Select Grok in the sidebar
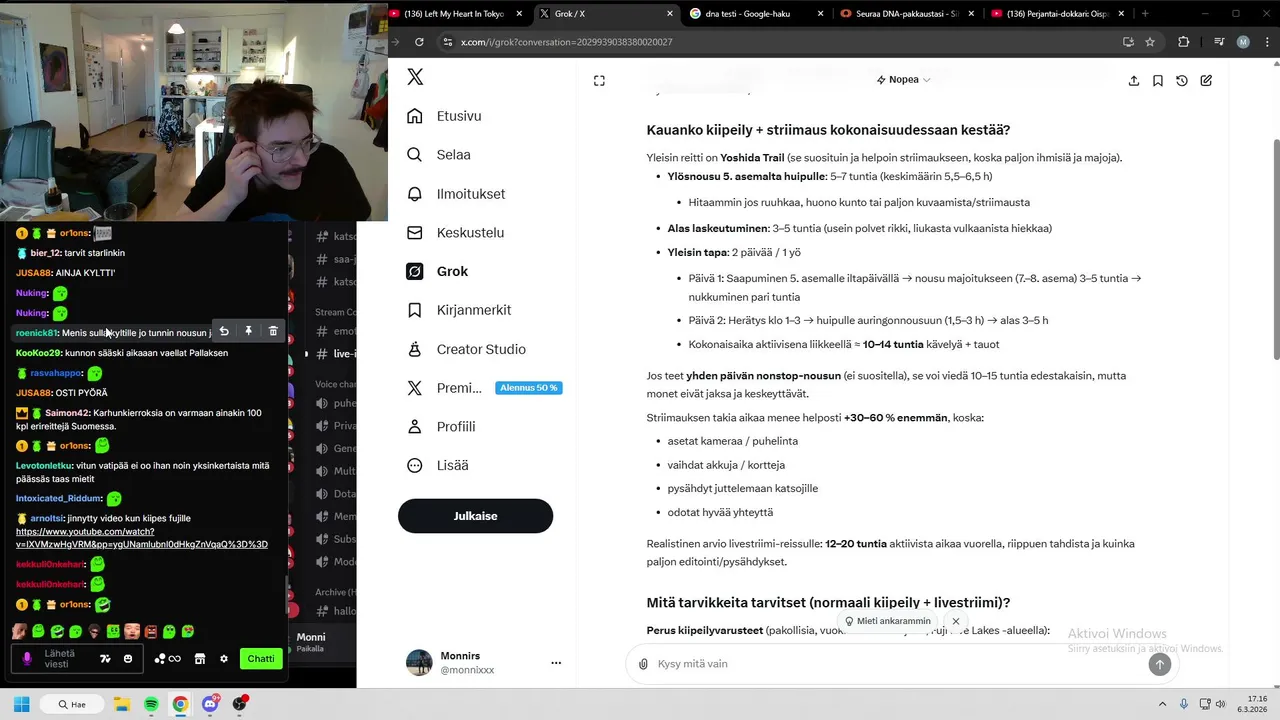This screenshot has width=1280, height=720. 437,271
